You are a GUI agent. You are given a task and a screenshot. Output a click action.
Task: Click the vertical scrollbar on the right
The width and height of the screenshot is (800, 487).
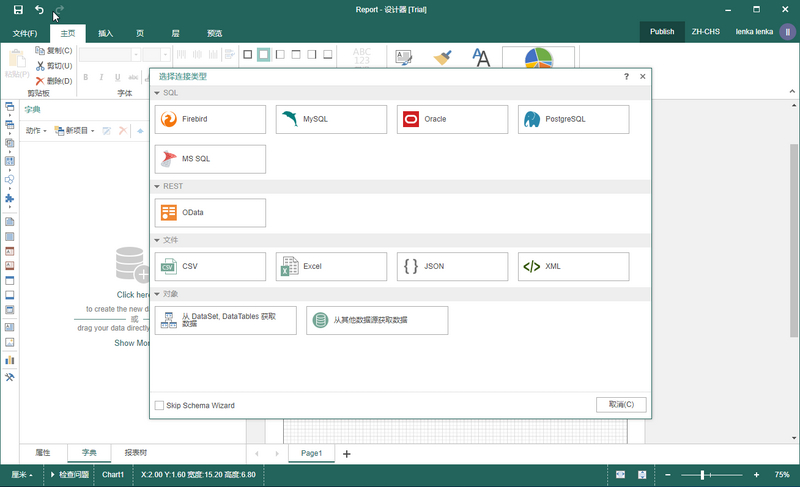click(794, 240)
